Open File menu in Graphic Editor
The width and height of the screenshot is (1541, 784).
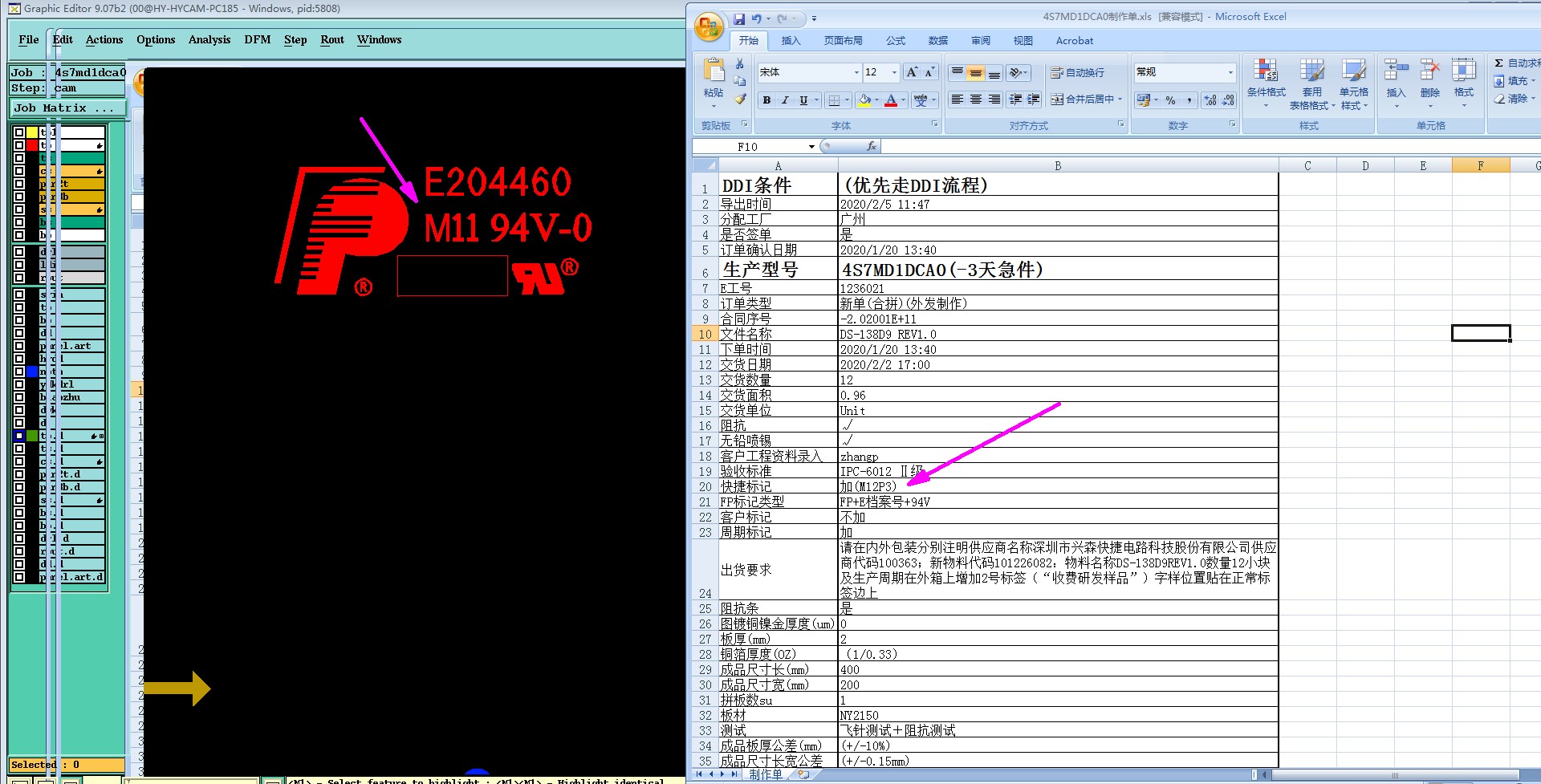pos(29,39)
